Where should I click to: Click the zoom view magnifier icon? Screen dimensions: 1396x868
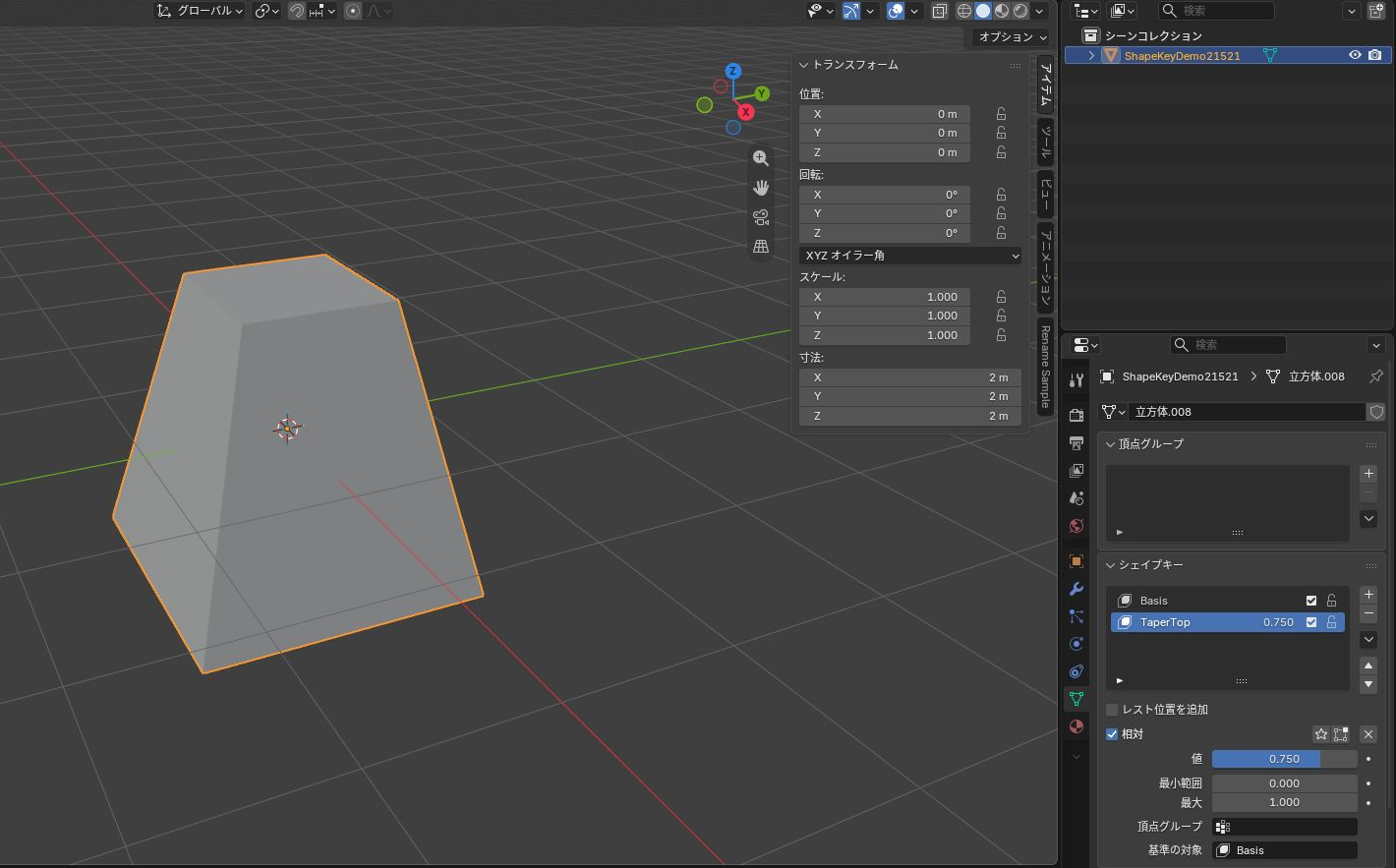coord(761,158)
